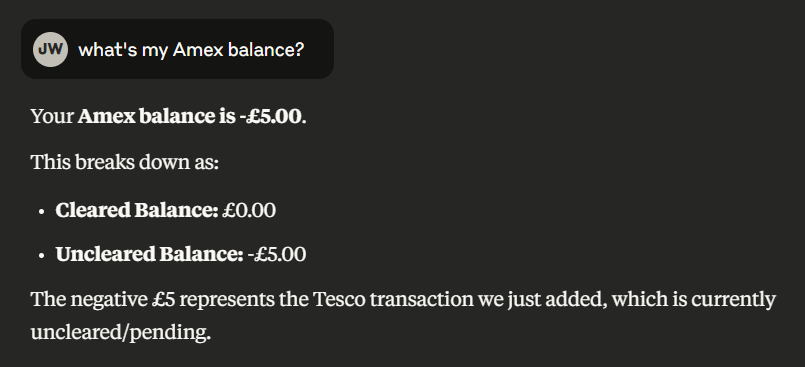Click the £0.00 cleared balance value
The height and width of the screenshot is (367, 805).
click(249, 210)
